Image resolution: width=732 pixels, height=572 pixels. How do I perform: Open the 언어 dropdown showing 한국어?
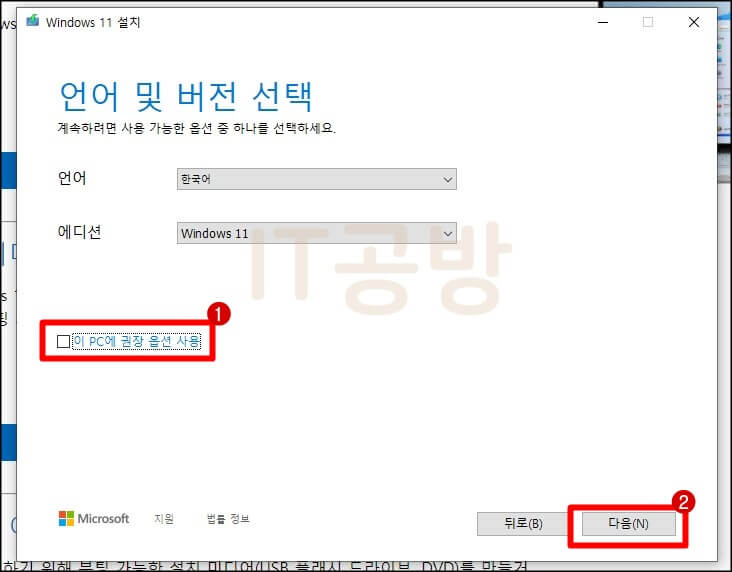coord(317,179)
